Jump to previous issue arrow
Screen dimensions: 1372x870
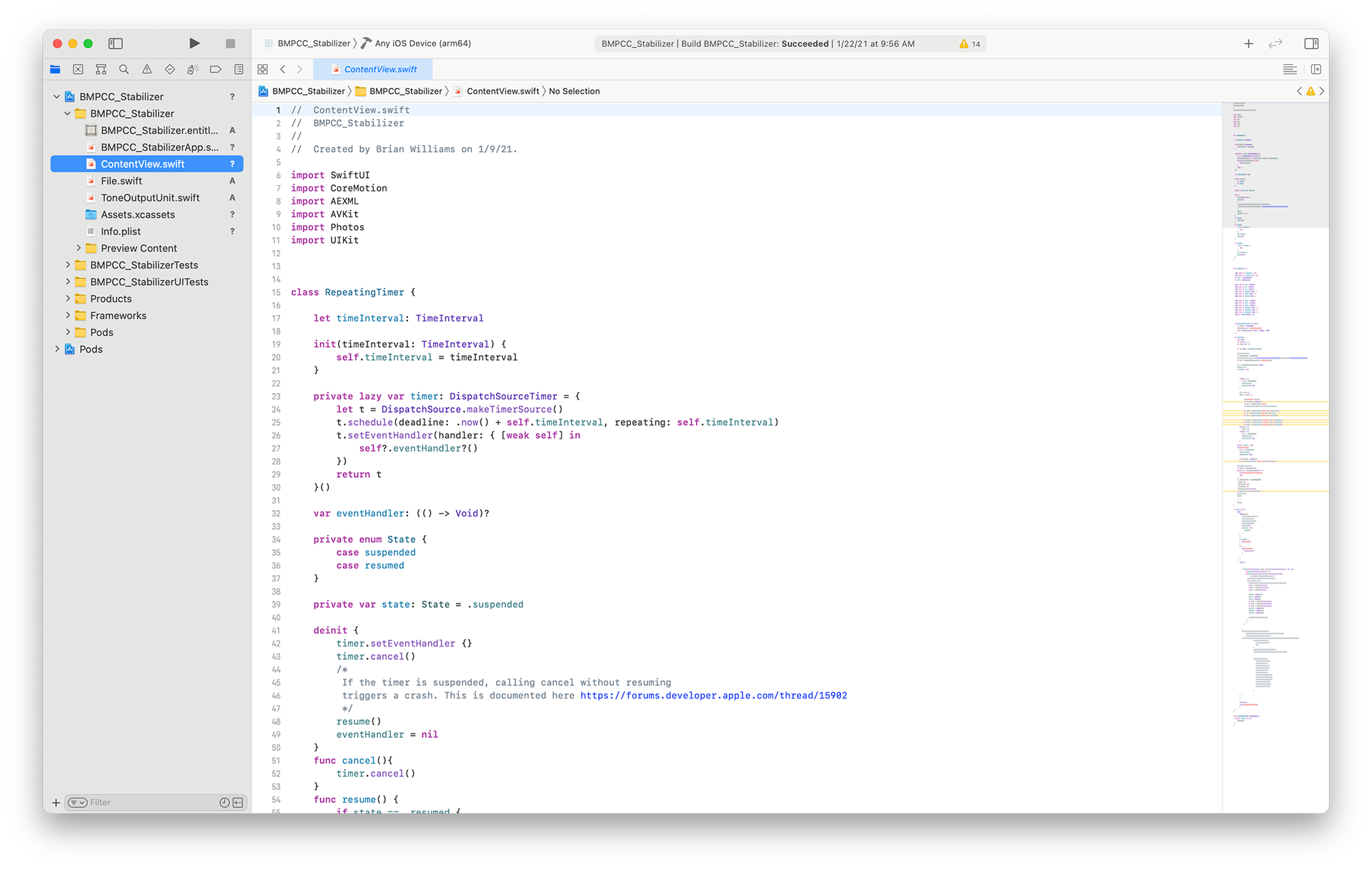pos(1299,91)
